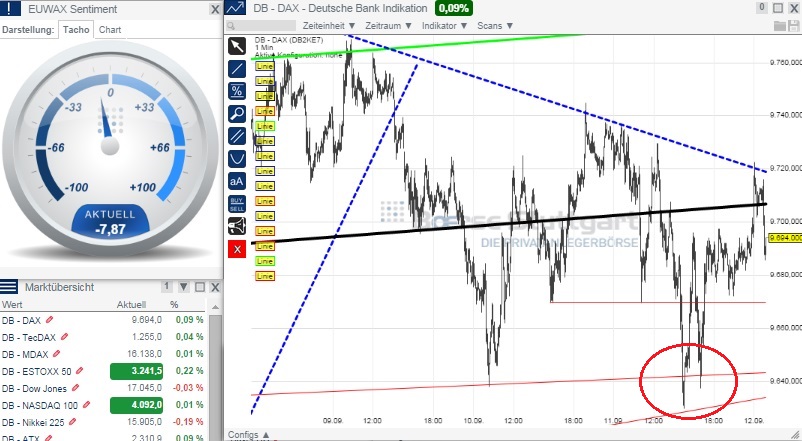Click the chart panel line-chart icon

(x=235, y=8)
